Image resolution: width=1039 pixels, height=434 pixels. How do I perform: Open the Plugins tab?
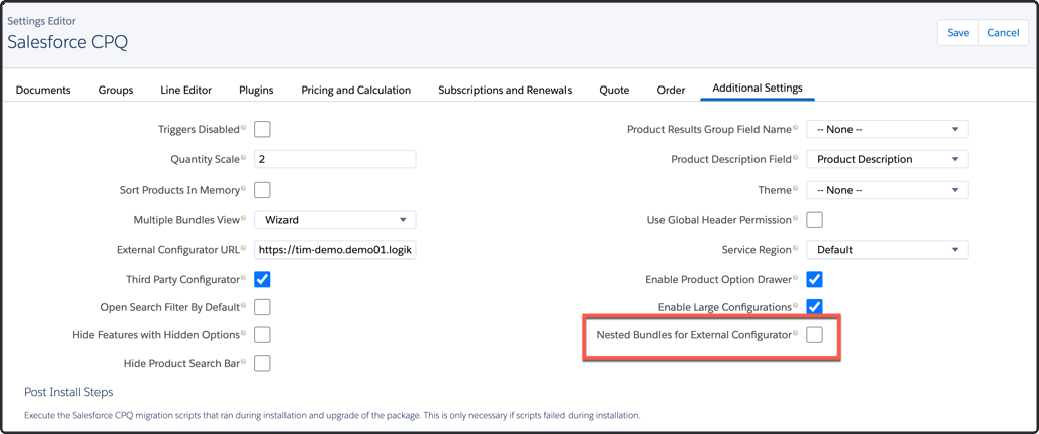tap(256, 90)
